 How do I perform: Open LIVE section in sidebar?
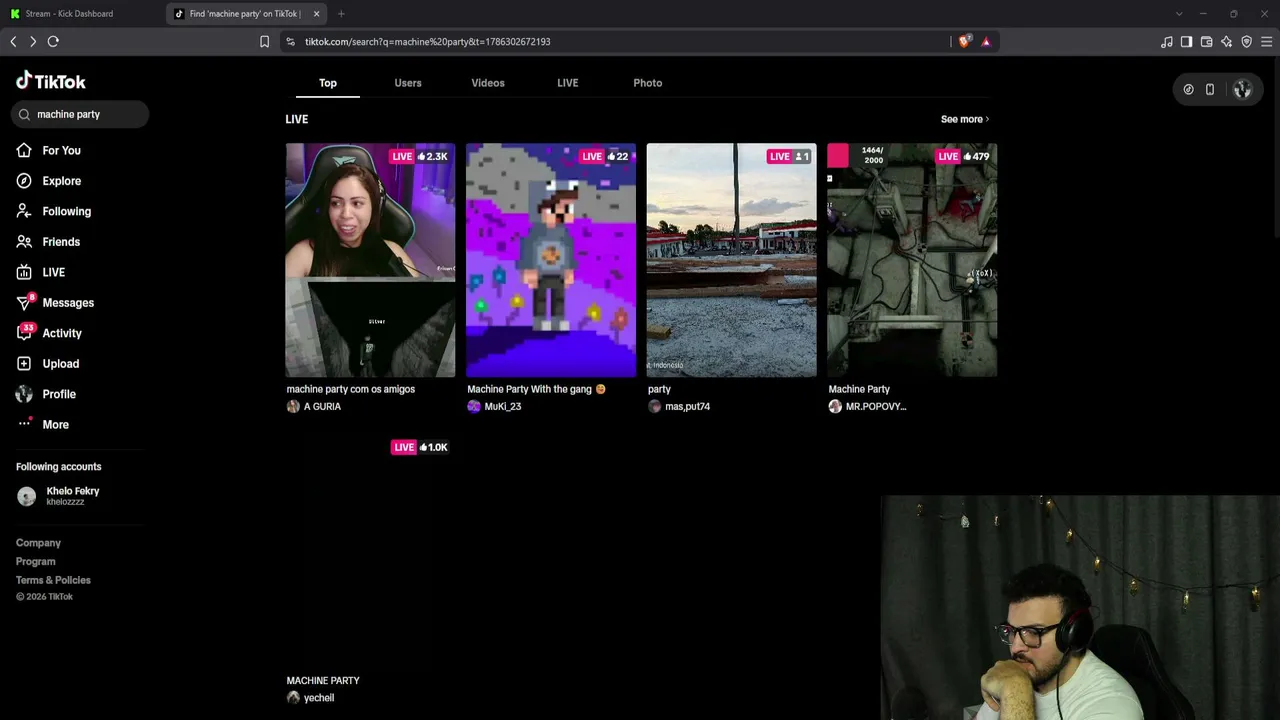[53, 272]
